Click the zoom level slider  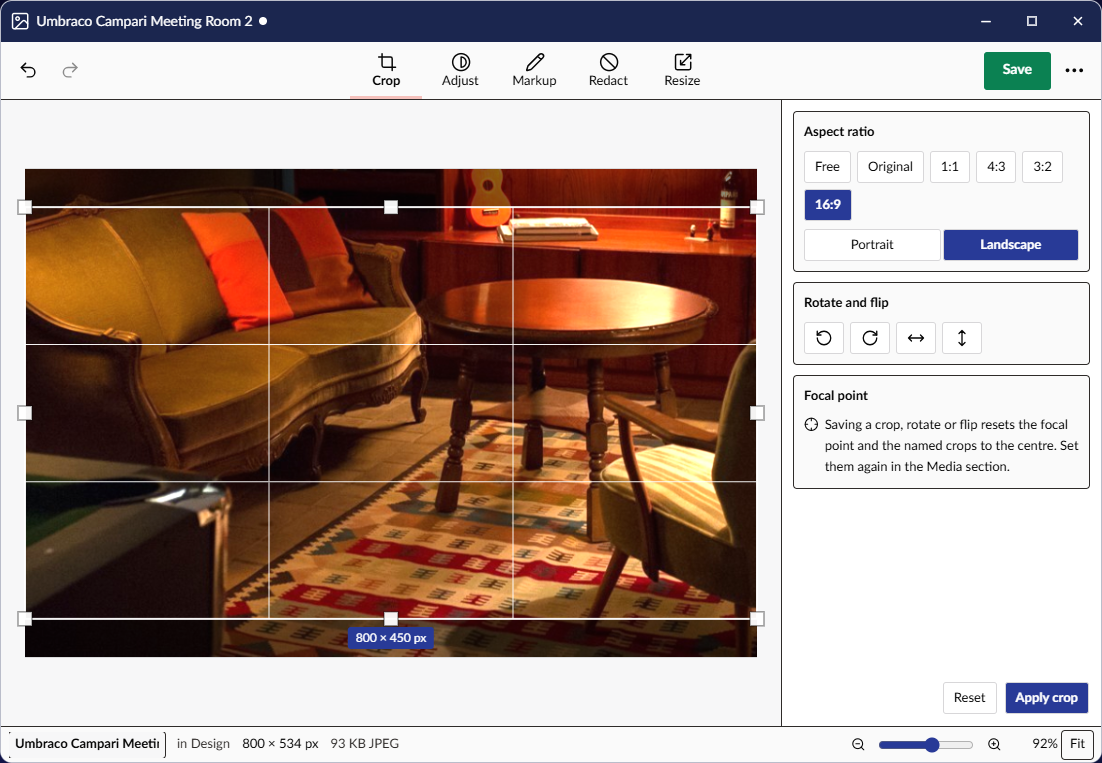click(926, 744)
